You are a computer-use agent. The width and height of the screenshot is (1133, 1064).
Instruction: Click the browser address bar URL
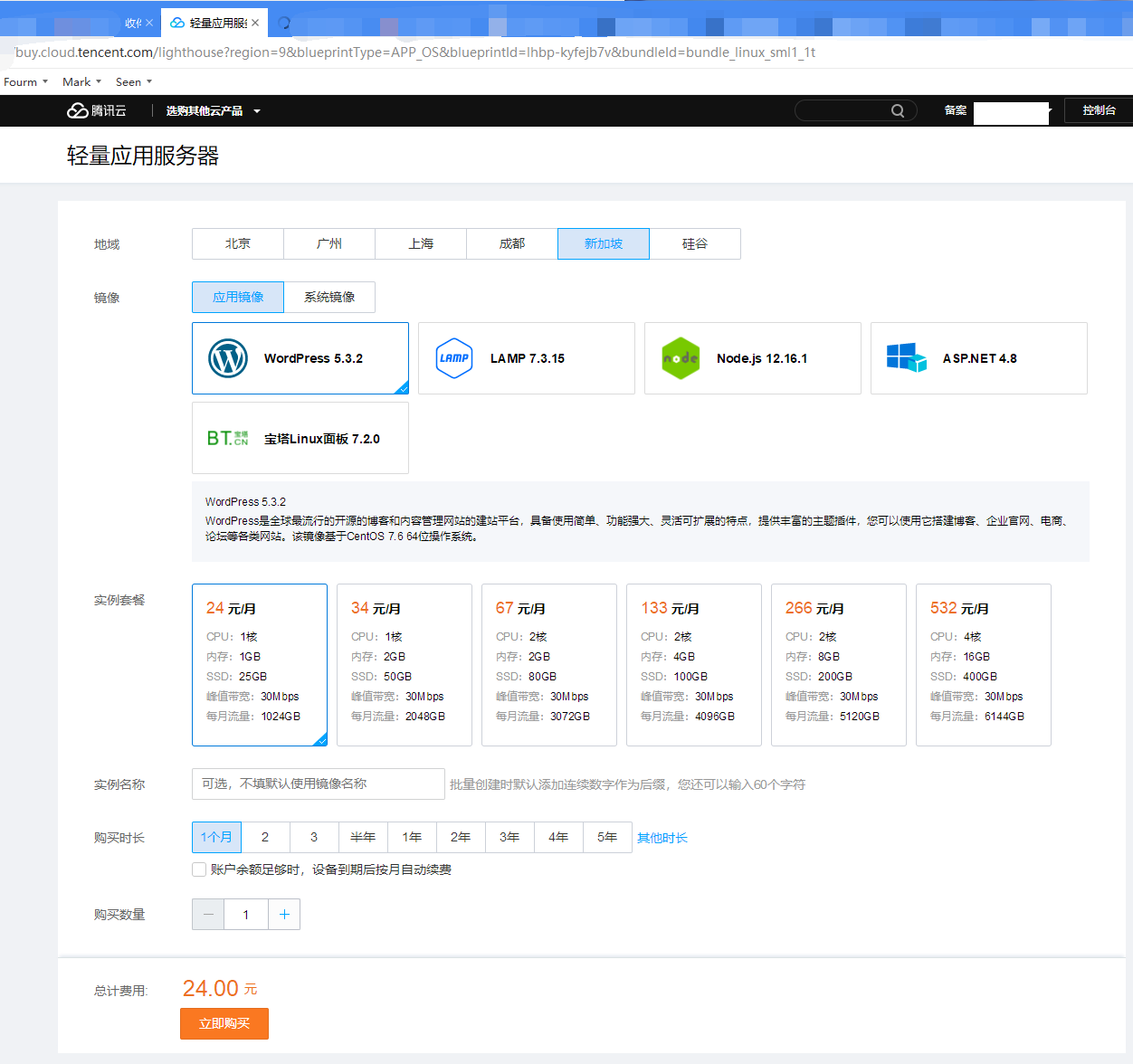tap(415, 52)
